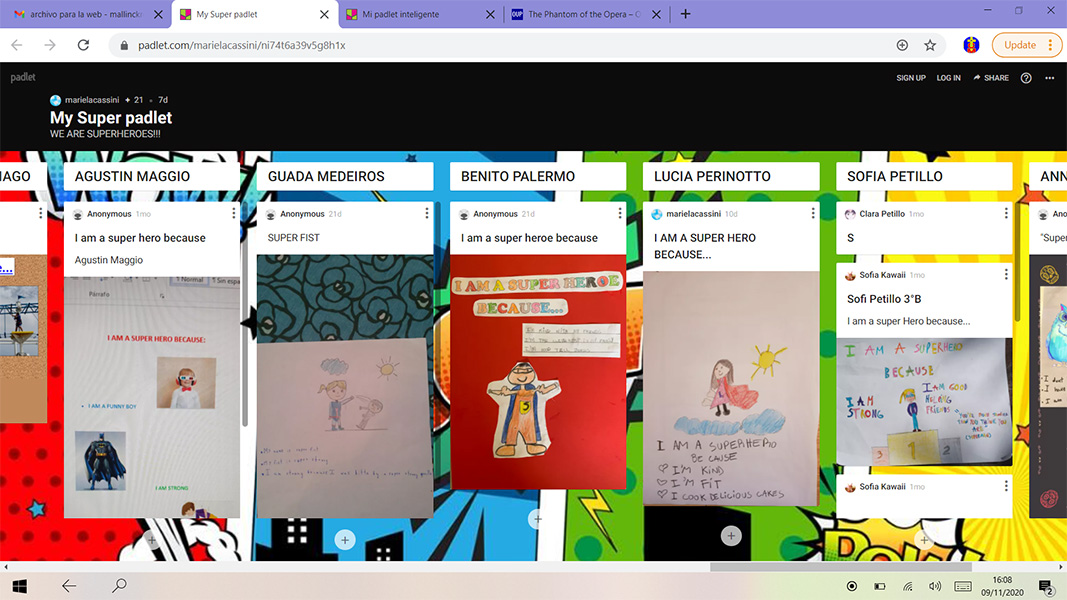Open the padlet more options ellipsis in header
Viewport: 1067px width, 600px height.
pos(1049,78)
